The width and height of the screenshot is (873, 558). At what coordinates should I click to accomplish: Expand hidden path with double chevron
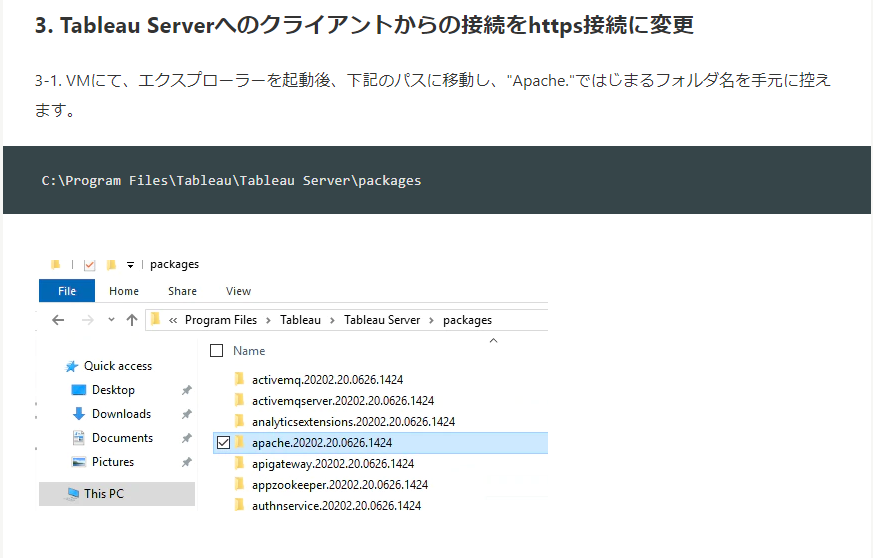[x=173, y=320]
